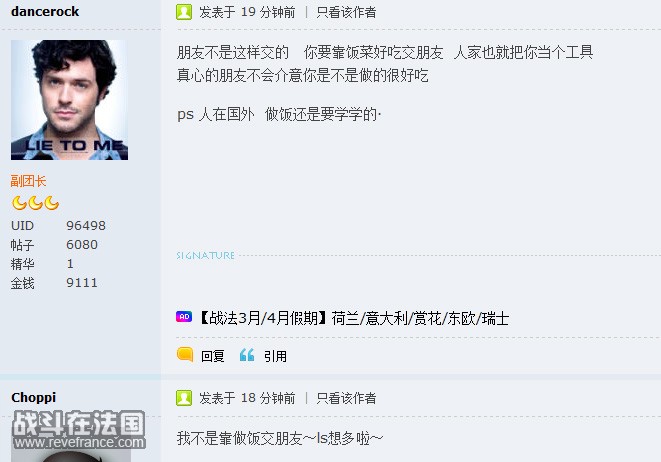Click 引用 to quote dancerock's post
This screenshot has width=661, height=462.
pos(275,356)
